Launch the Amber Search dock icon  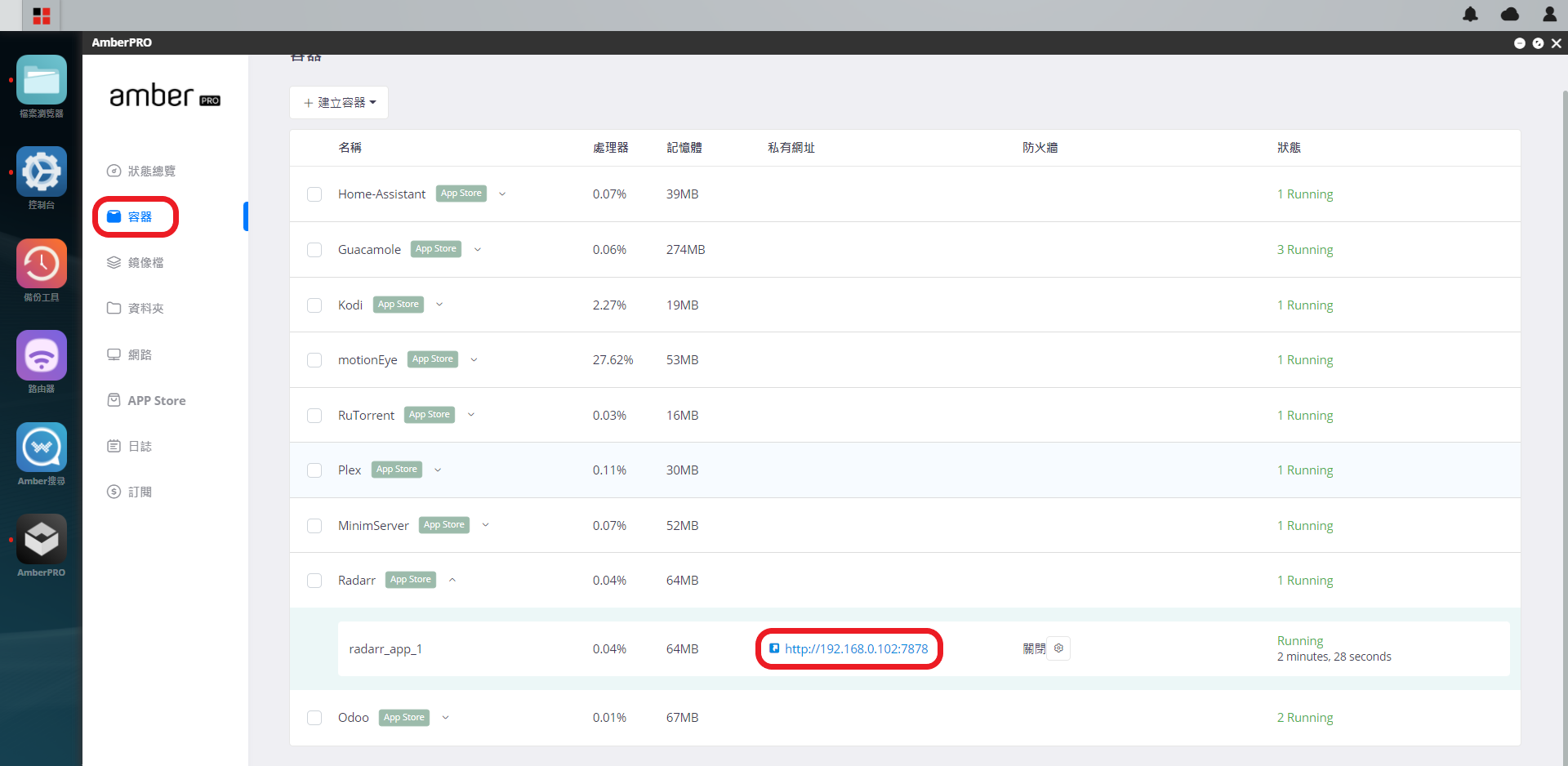42,448
